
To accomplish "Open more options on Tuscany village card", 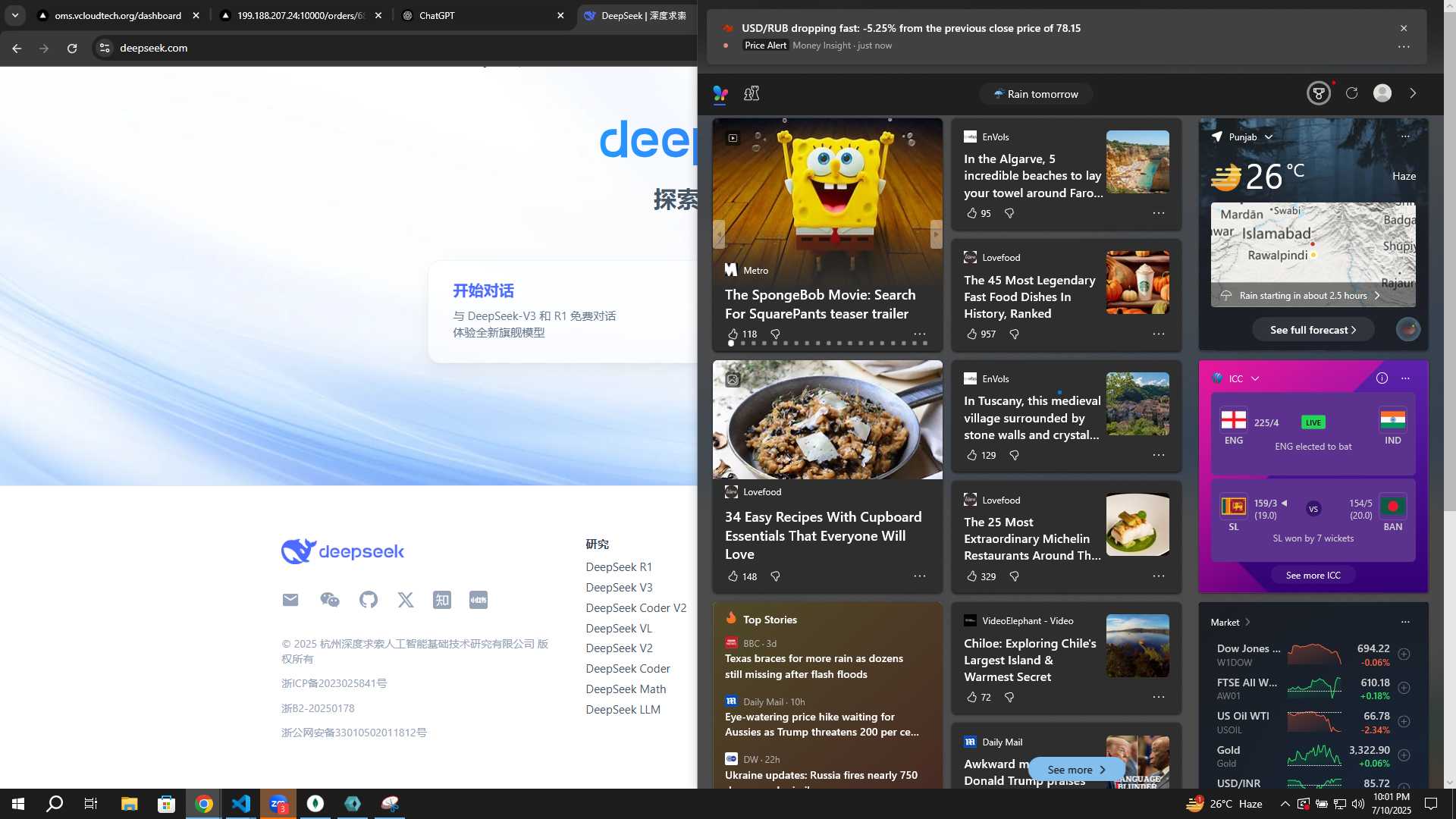I will pyautogui.click(x=1159, y=456).
